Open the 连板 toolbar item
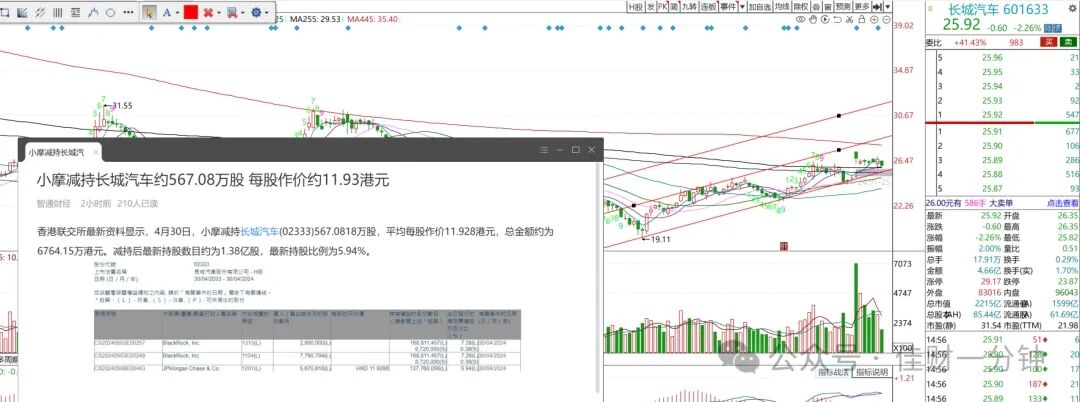Screen dimensions: 1080x402 coord(708,7)
